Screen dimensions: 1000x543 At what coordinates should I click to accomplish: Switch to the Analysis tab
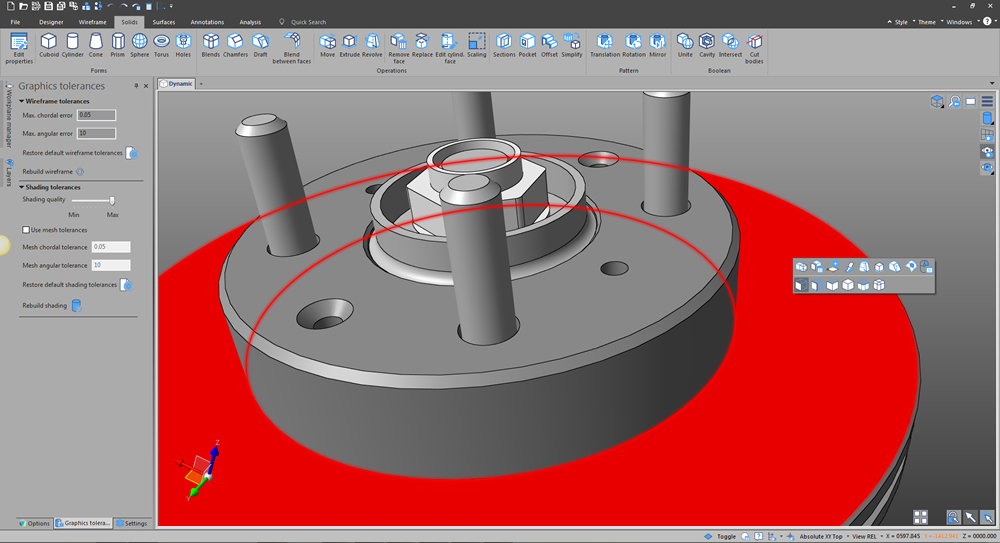(x=250, y=22)
